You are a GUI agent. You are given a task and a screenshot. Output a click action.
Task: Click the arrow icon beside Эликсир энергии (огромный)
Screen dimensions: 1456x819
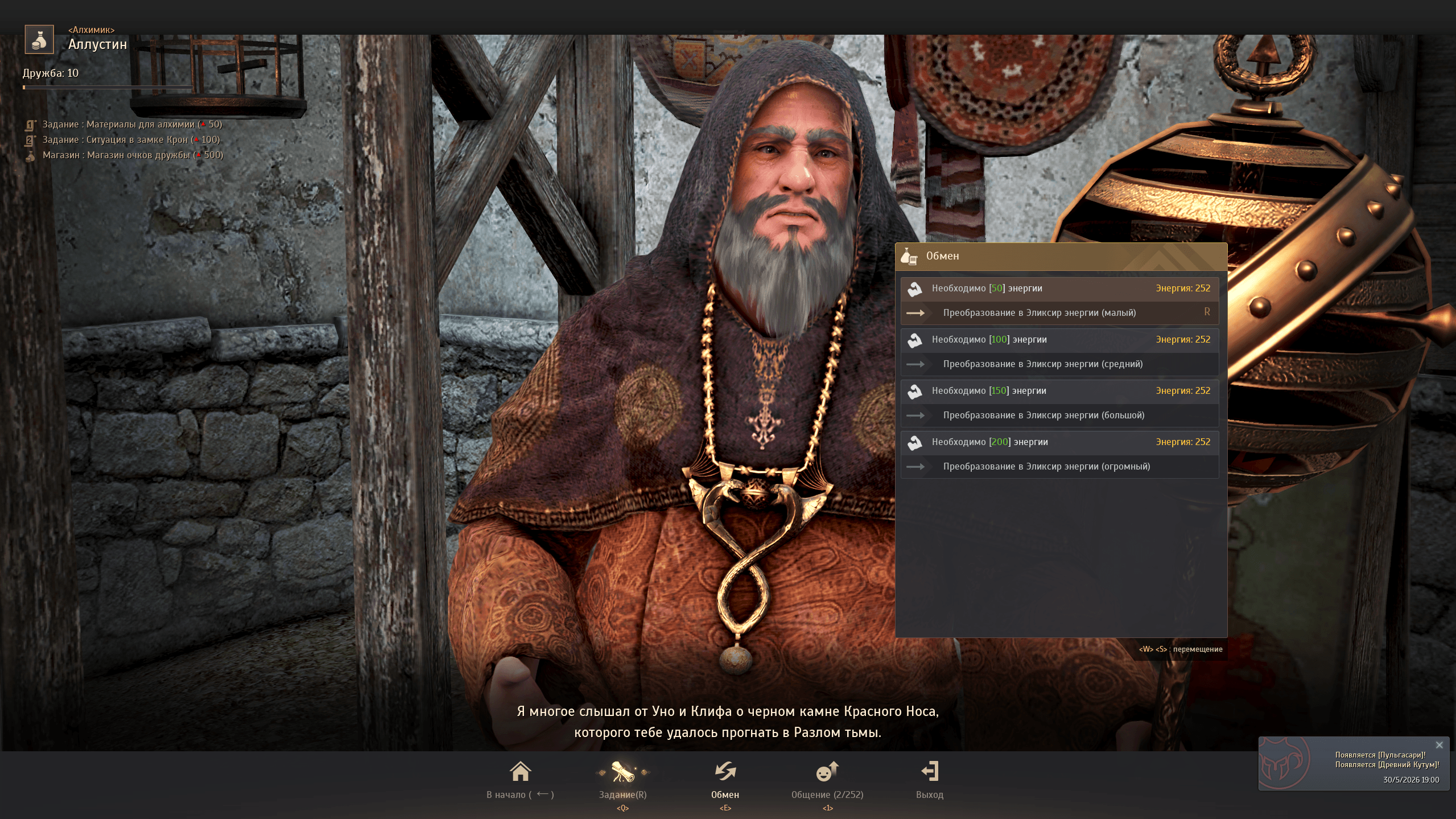coord(915,467)
